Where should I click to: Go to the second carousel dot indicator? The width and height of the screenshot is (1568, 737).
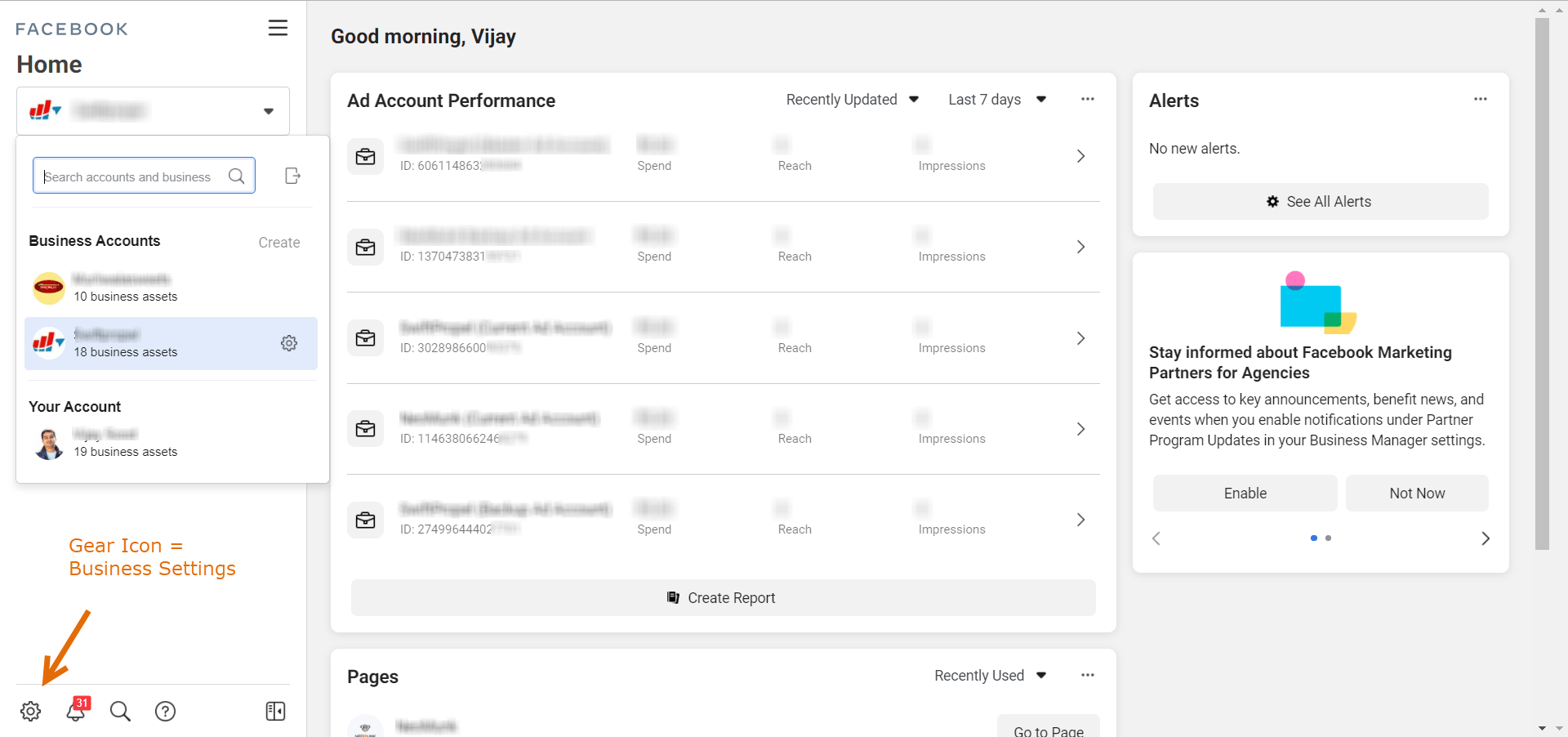point(1329,538)
